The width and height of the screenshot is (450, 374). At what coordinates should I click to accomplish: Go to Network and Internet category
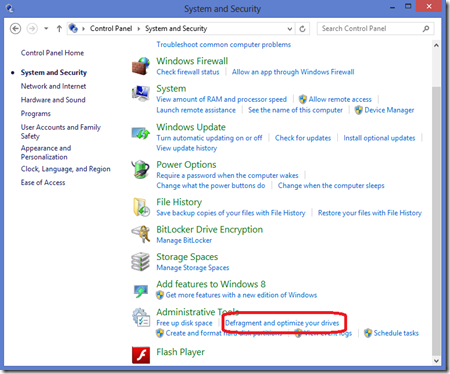(53, 86)
